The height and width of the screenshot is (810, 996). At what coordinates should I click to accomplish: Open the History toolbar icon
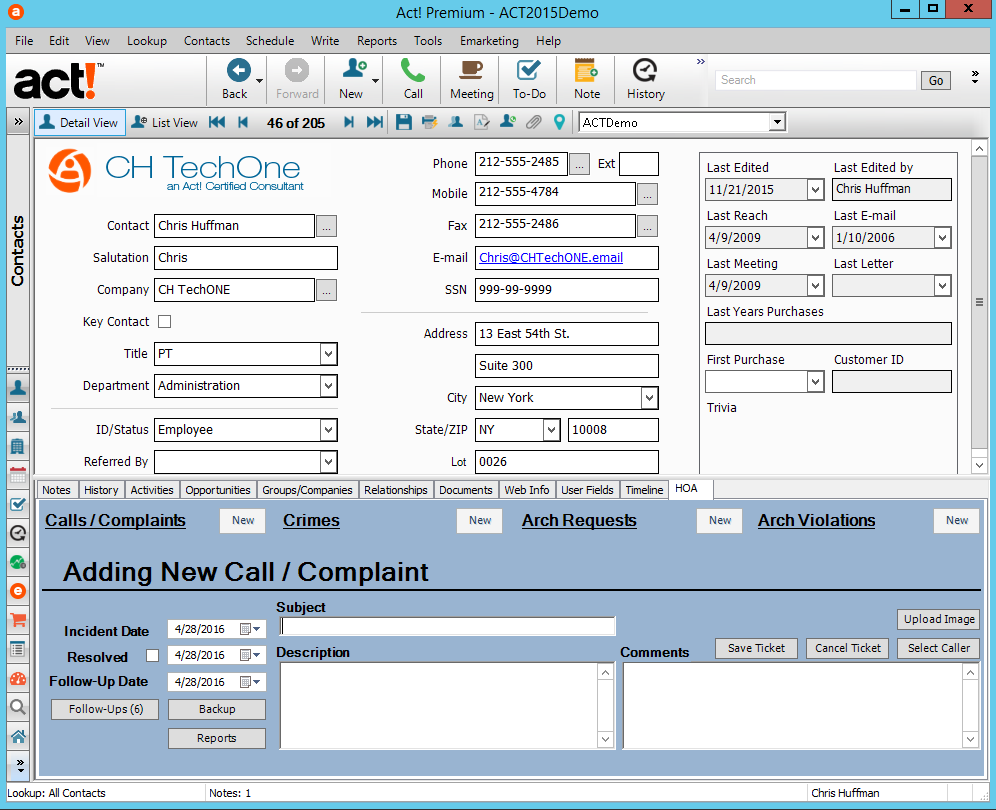coord(645,71)
